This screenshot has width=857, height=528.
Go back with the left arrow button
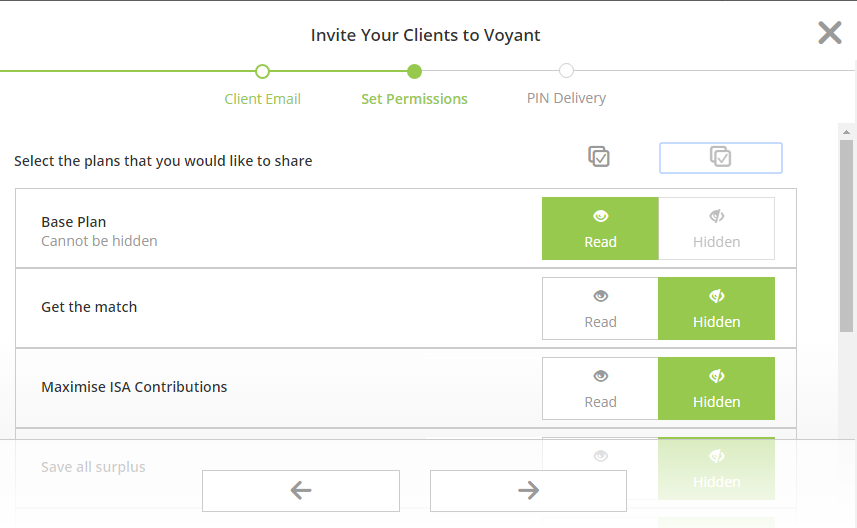301,491
